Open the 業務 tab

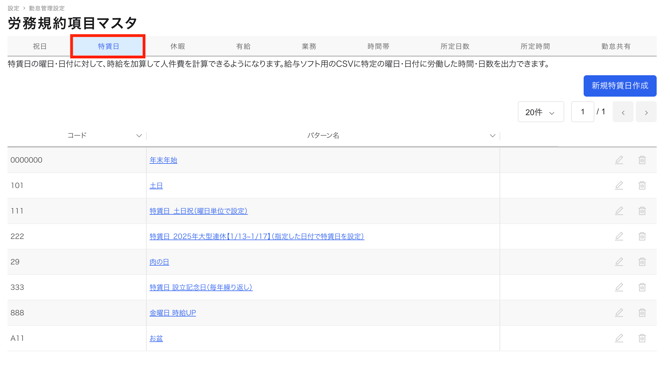309,46
